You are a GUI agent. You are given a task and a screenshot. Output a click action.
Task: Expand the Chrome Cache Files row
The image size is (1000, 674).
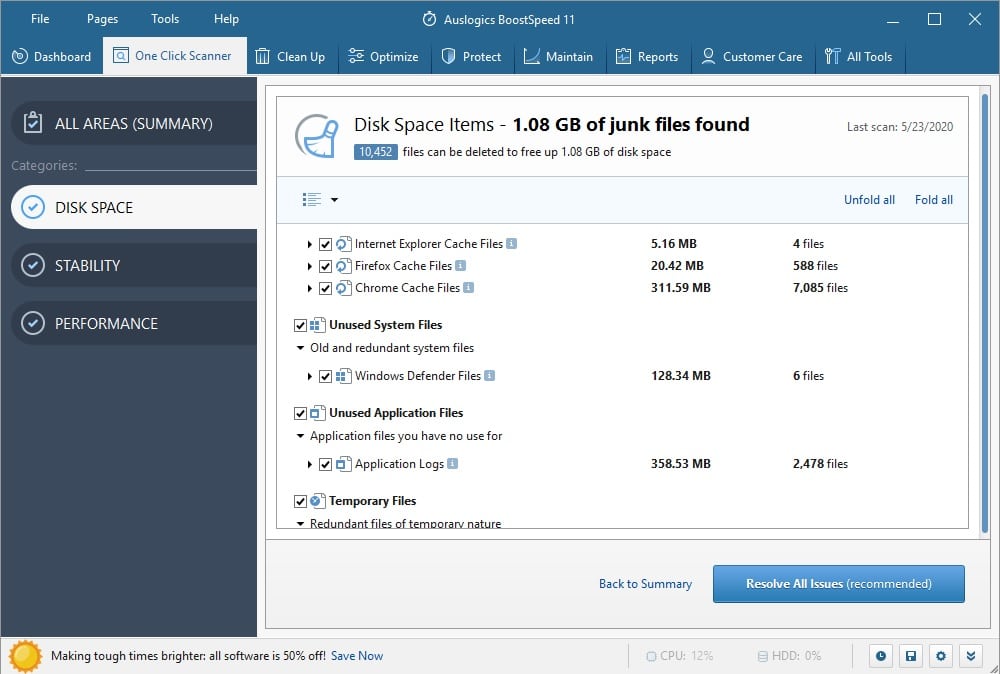point(309,288)
